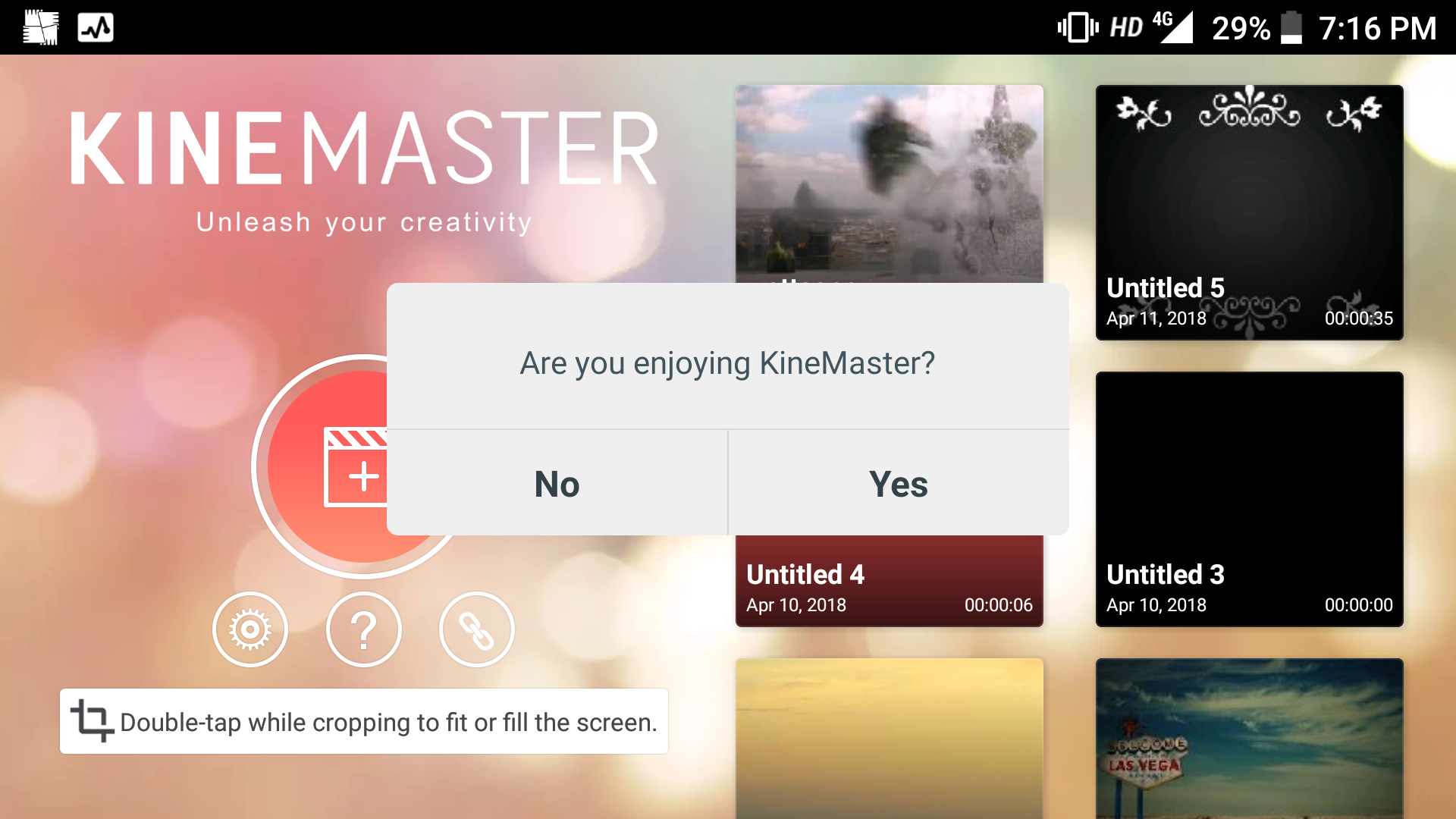Tap the 00:00:35 duration on Untitled 5
The height and width of the screenshot is (819, 1456).
click(x=1358, y=318)
